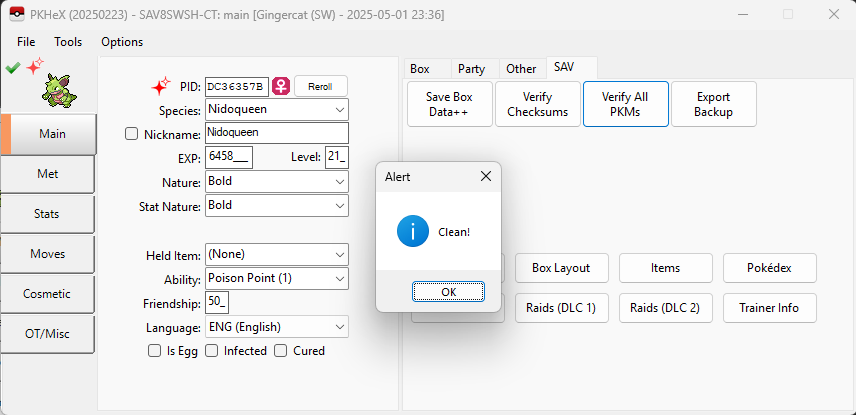Switch to the Party tab
The image size is (856, 415).
click(471, 69)
